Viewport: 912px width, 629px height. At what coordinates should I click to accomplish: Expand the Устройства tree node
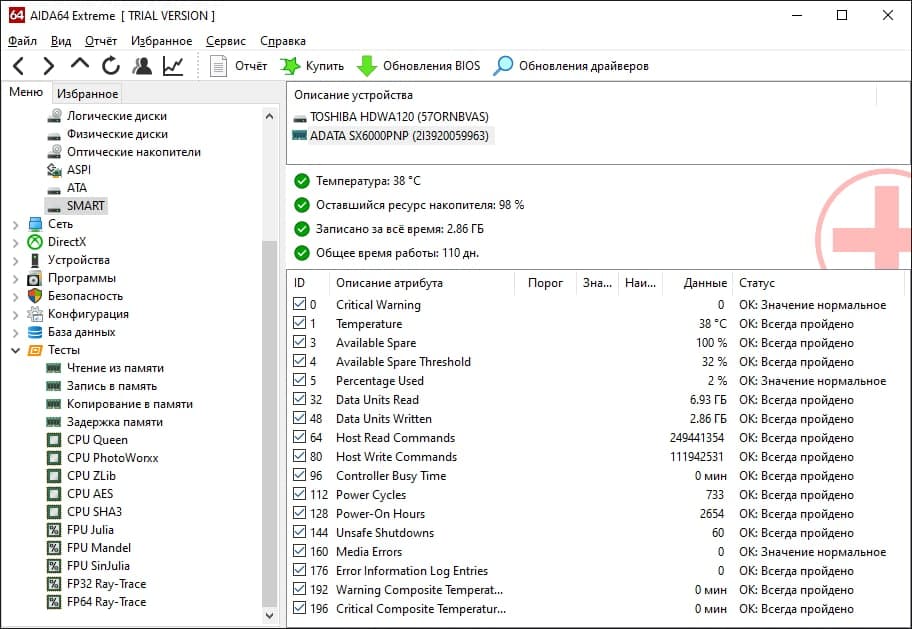click(16, 261)
